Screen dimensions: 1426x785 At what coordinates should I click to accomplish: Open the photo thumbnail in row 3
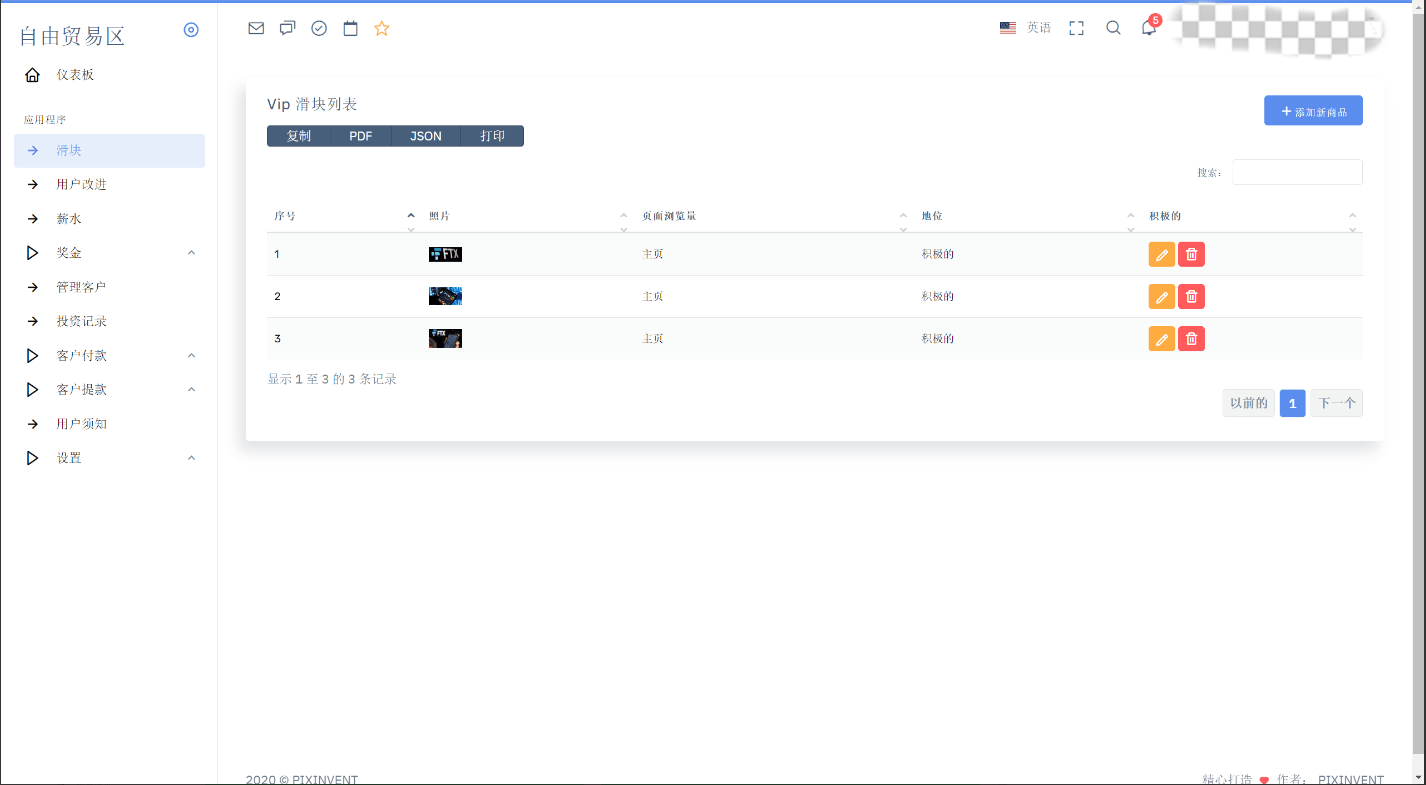(x=445, y=338)
